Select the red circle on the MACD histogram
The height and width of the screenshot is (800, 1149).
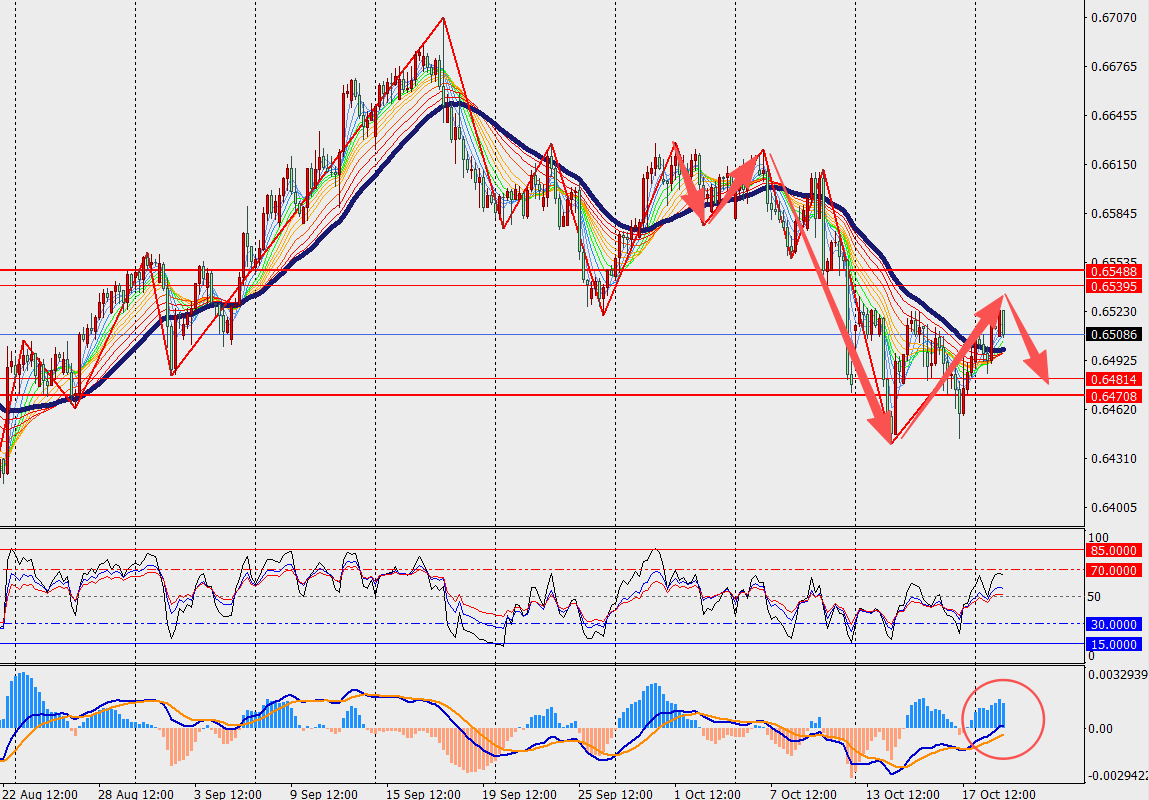1002,719
